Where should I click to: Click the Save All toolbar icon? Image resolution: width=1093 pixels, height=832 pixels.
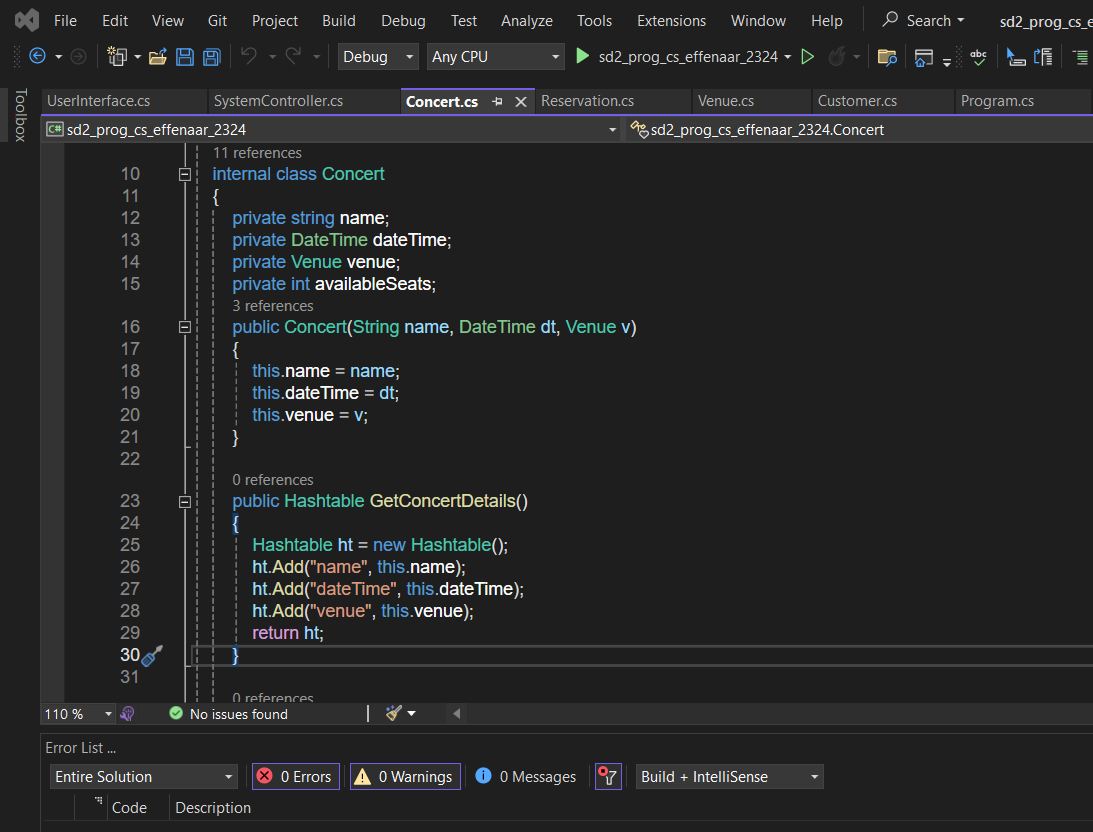[x=212, y=57]
